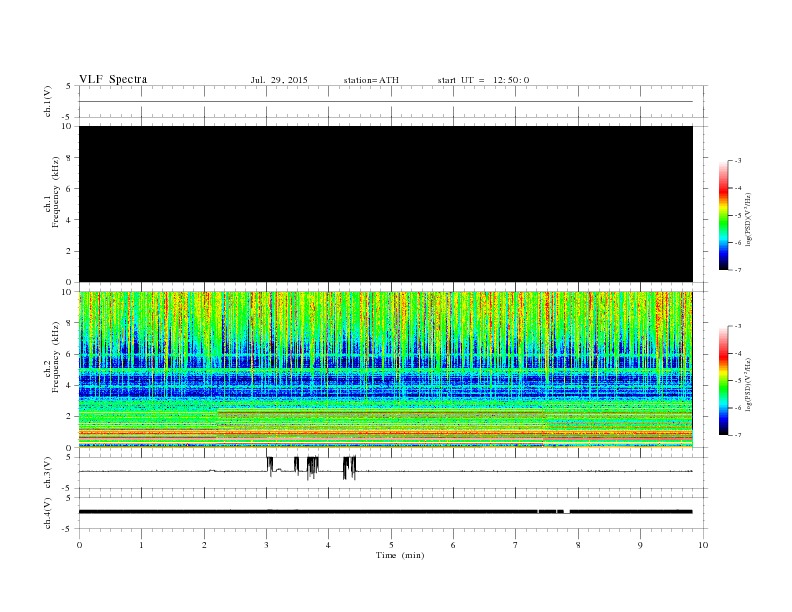Click the VLF Spectra title text
Image resolution: width=792 pixels, height=612 pixels.
coord(113,79)
